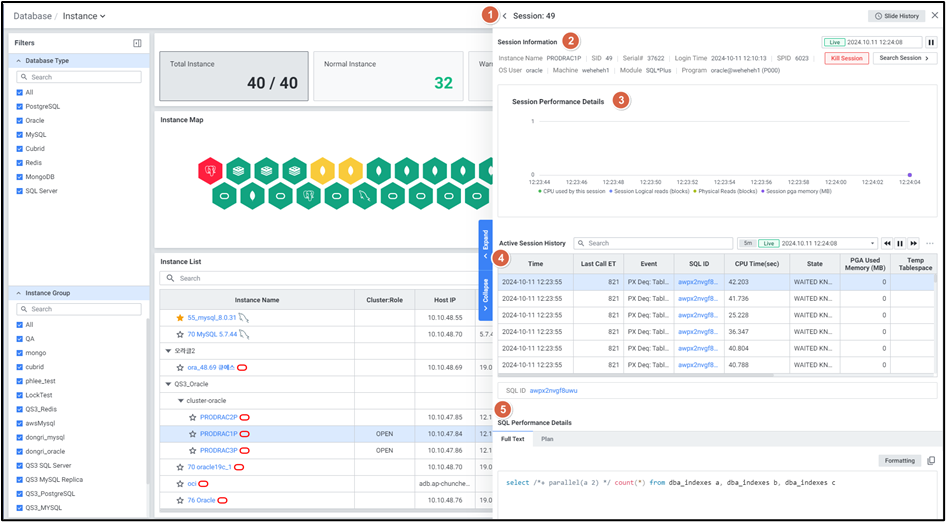This screenshot has height=522, width=946.
Task: Click the back arrow next to Session: 49
Action: tap(505, 16)
